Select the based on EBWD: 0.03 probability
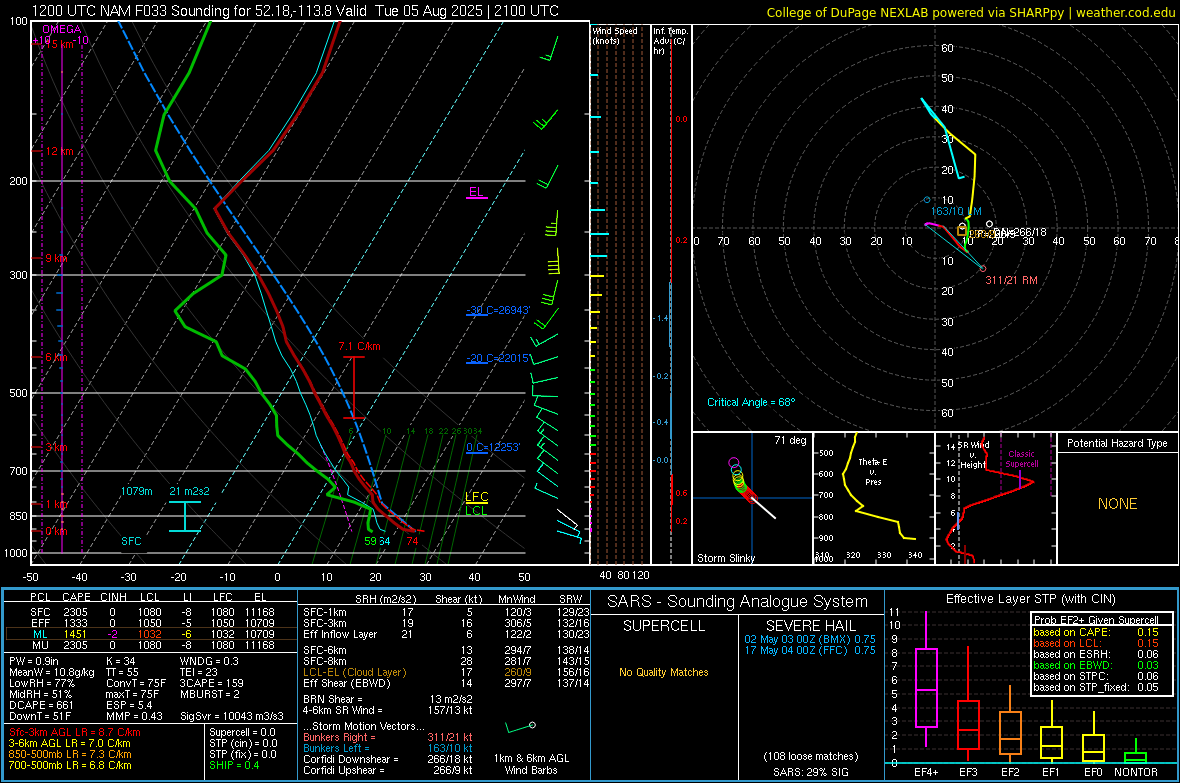The height and width of the screenshot is (783, 1180). (1096, 666)
